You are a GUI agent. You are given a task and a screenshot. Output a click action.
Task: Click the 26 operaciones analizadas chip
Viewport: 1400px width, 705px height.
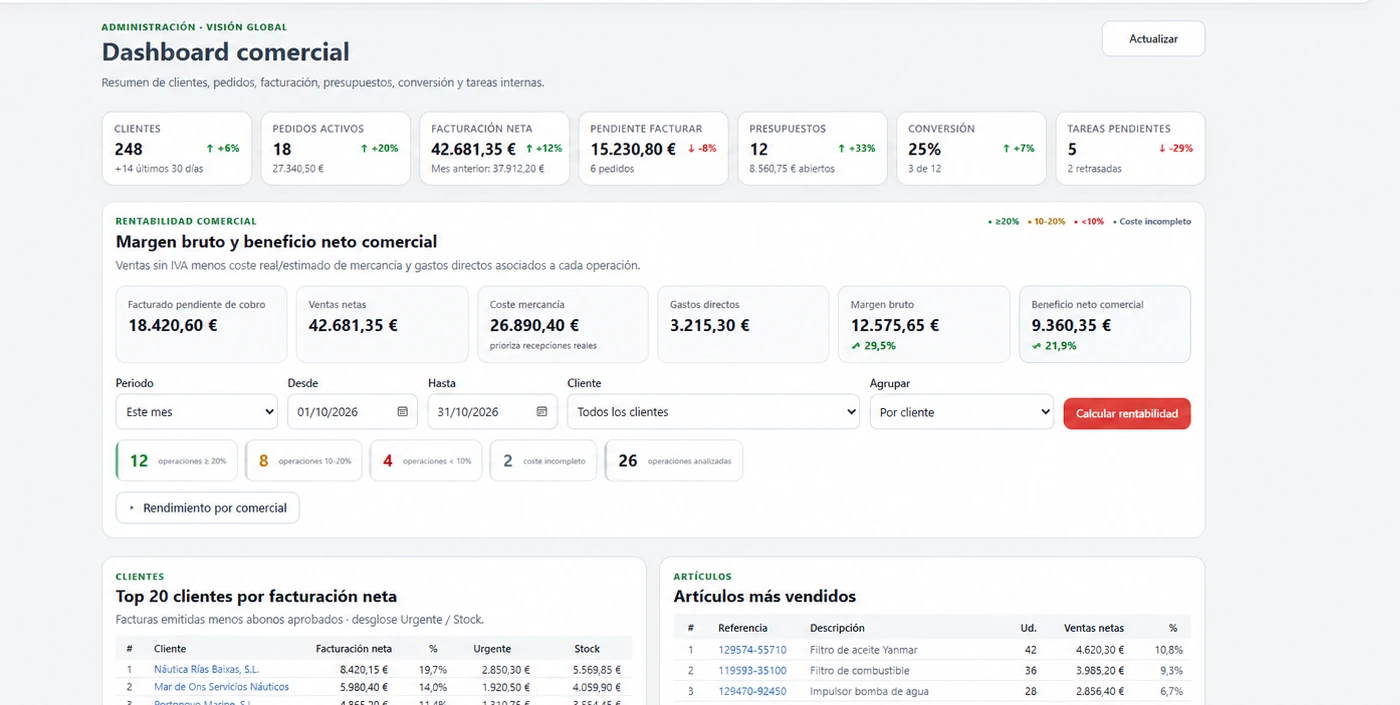pyautogui.click(x=674, y=461)
